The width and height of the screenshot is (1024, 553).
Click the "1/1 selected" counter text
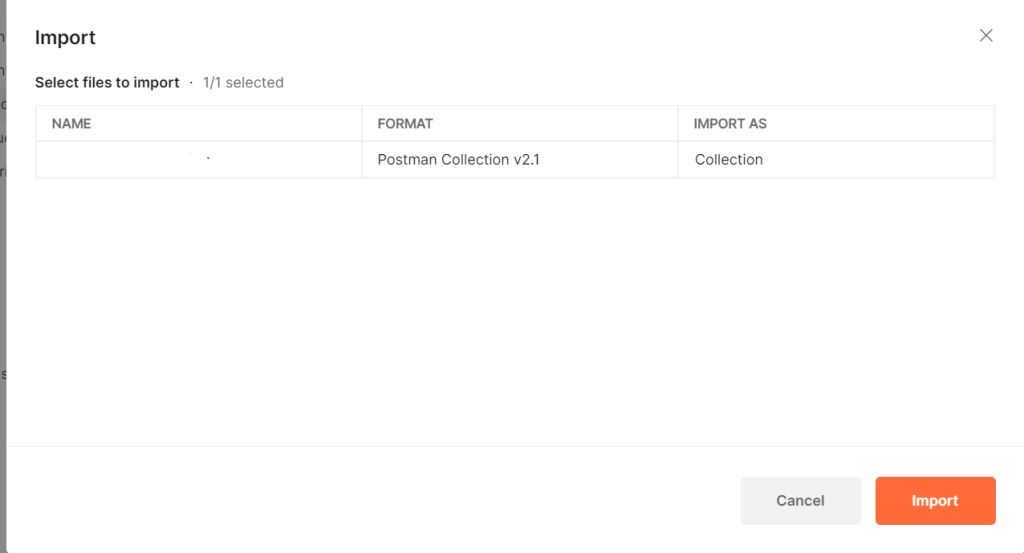pyautogui.click(x=243, y=83)
